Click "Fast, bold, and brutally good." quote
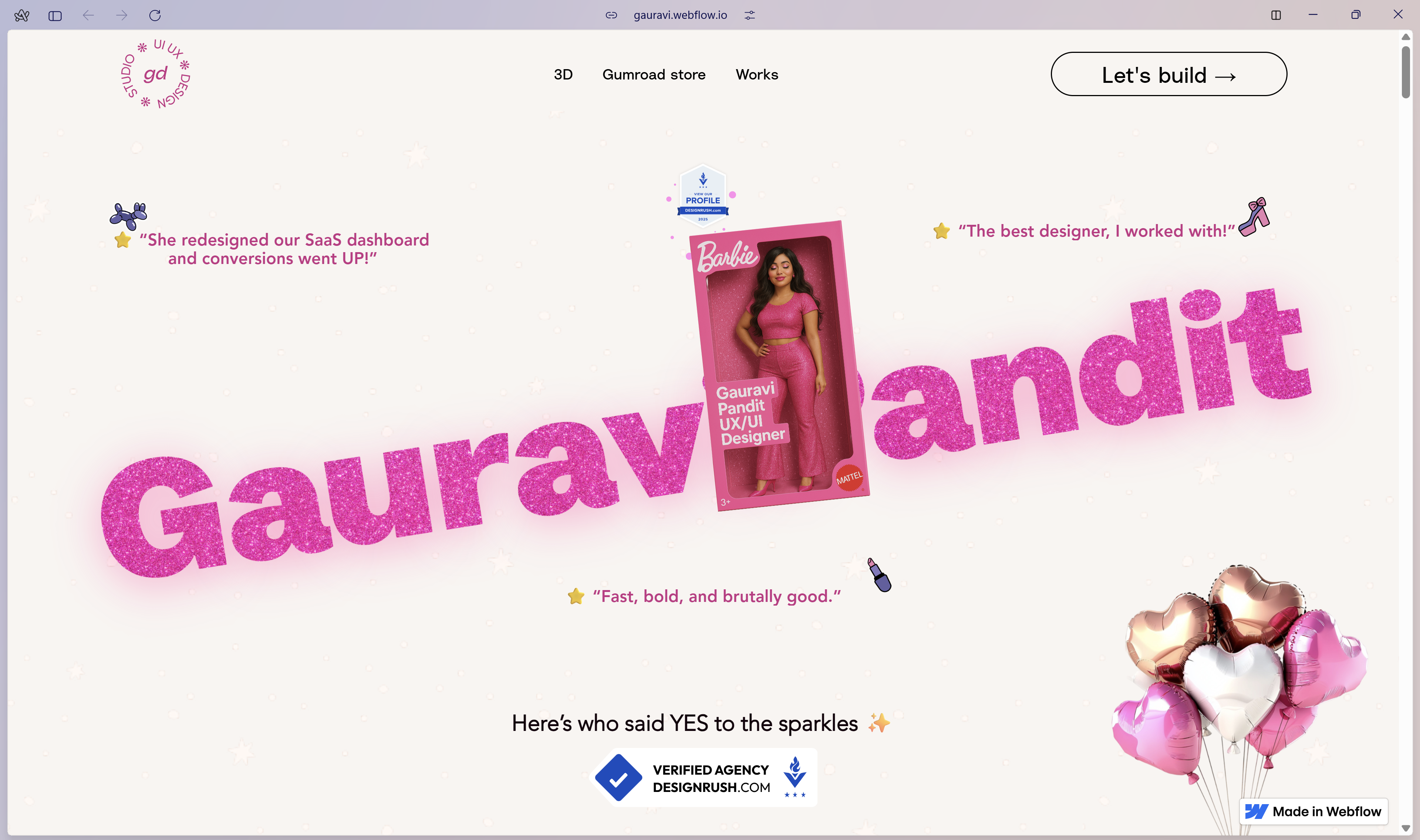1420x840 pixels. tap(717, 596)
